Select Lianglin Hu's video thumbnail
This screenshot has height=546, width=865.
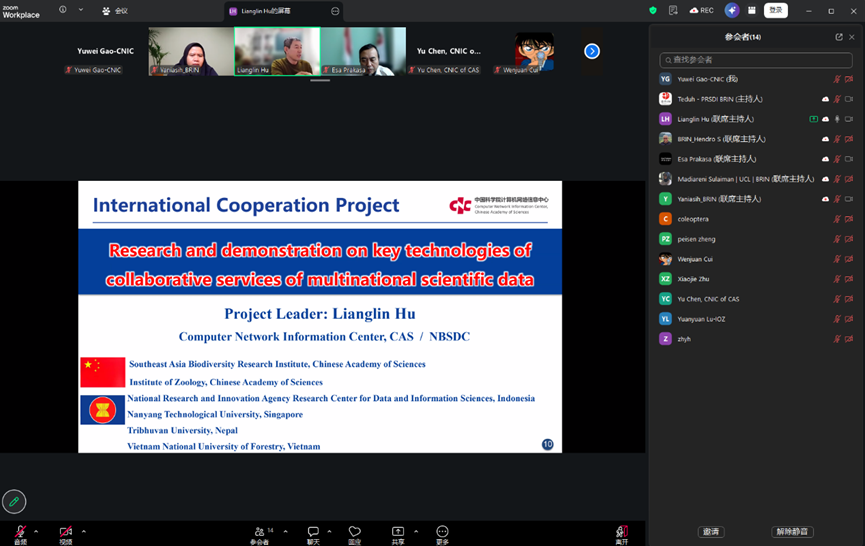(277, 50)
